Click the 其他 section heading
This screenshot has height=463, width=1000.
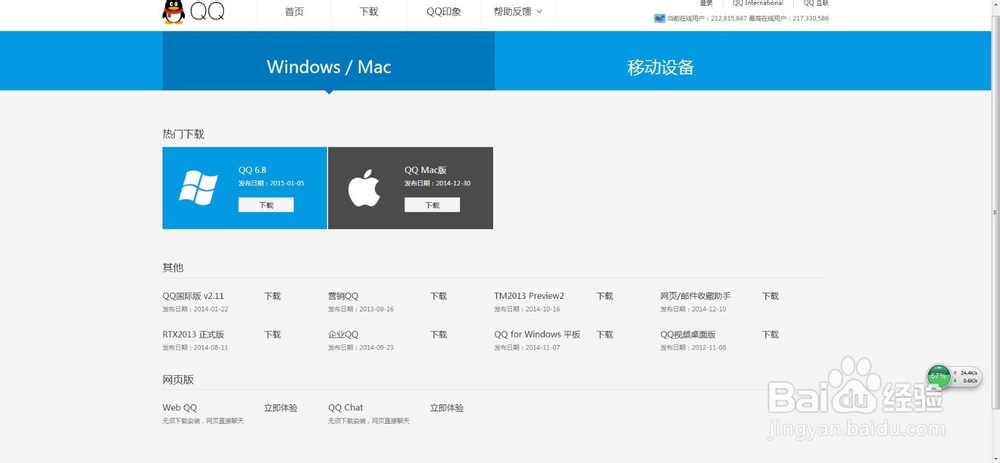coord(173,267)
